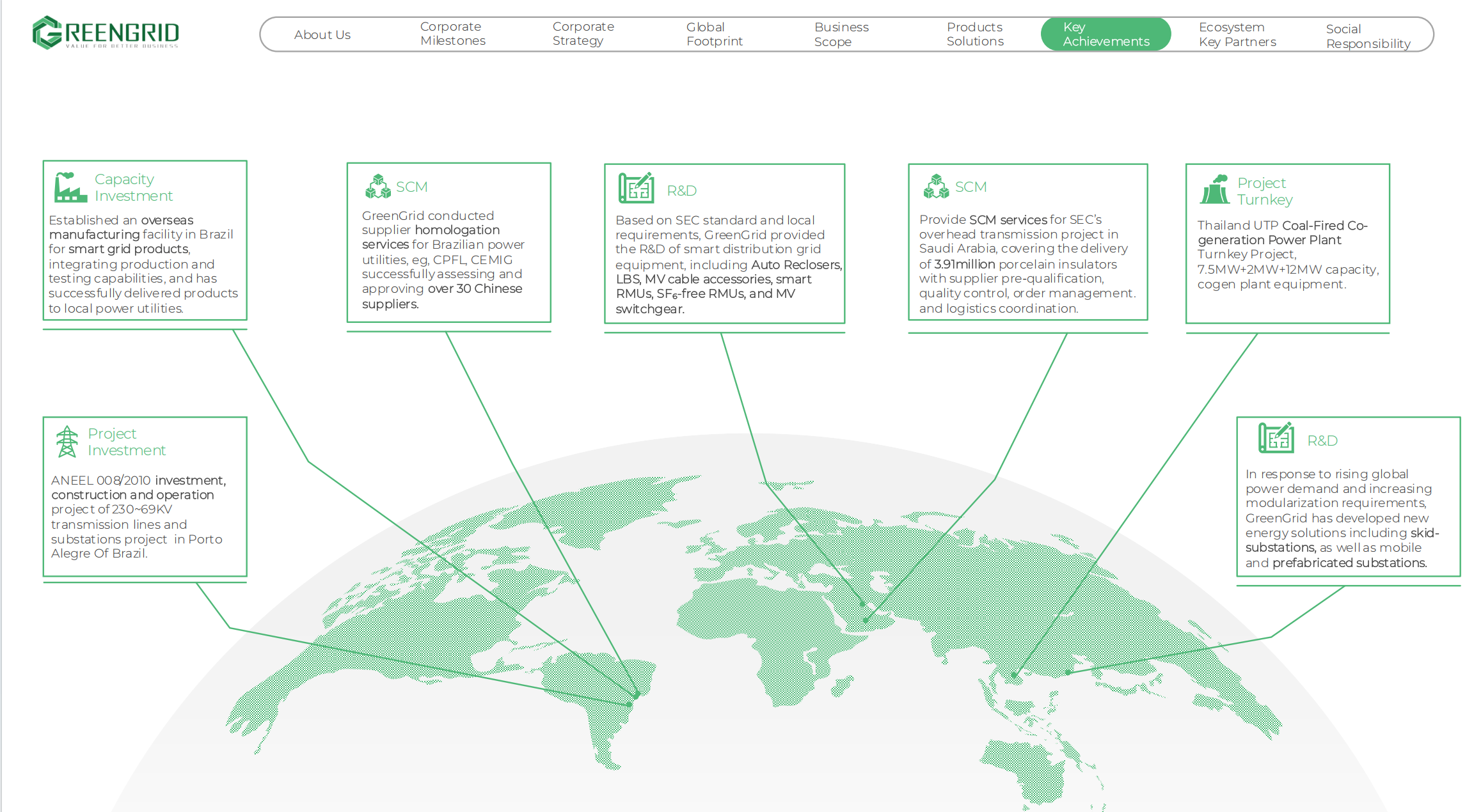This screenshot has width=1474, height=812.
Task: Click the R&D blueprint icon in SEC standard card
Action: (x=636, y=188)
